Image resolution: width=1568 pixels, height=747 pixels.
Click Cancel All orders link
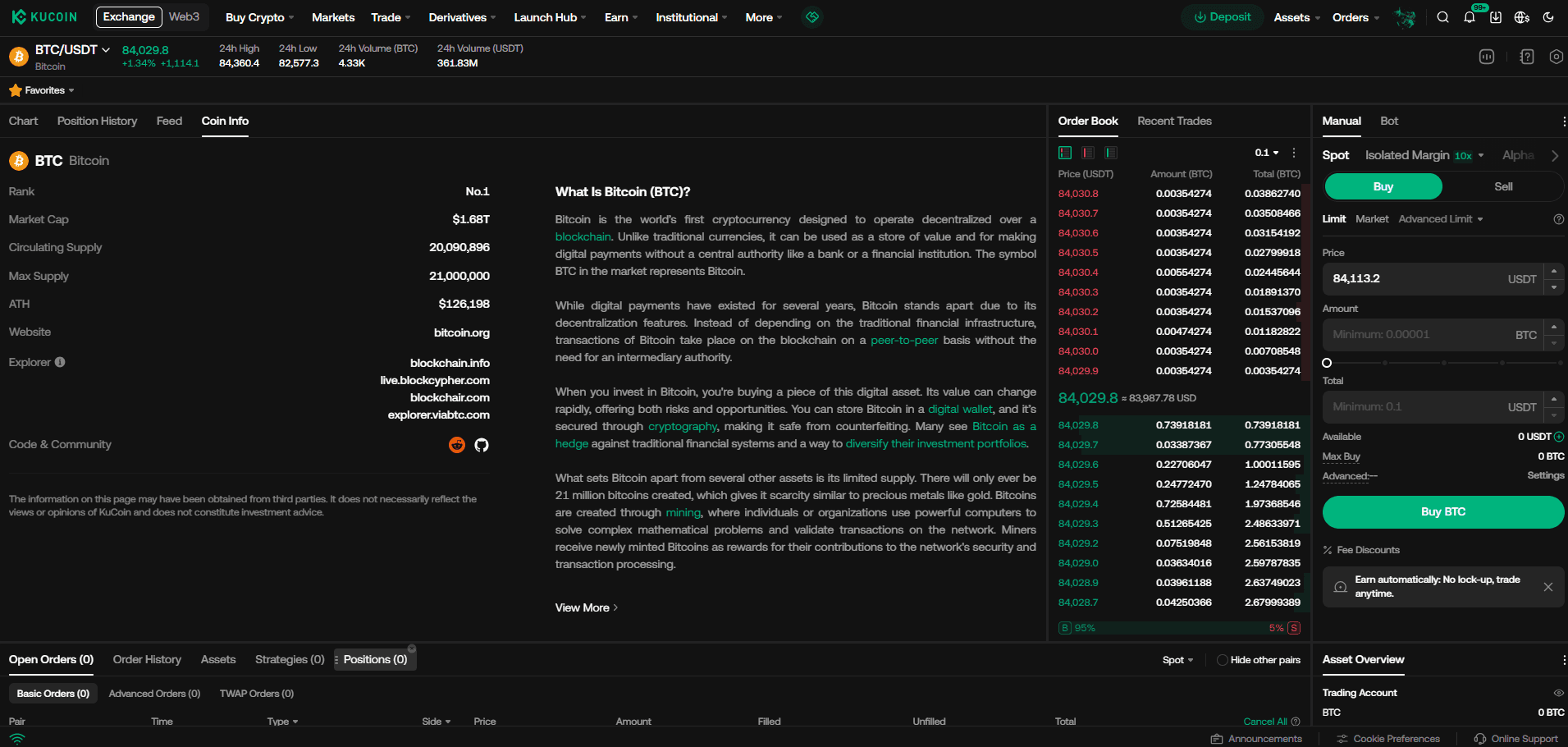[1265, 722]
